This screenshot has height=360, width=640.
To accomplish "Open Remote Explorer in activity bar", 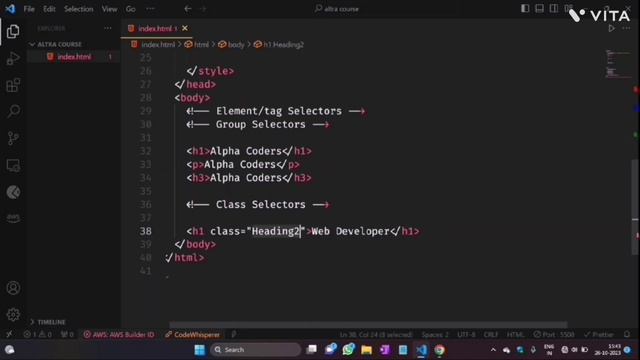I will 13,165.
